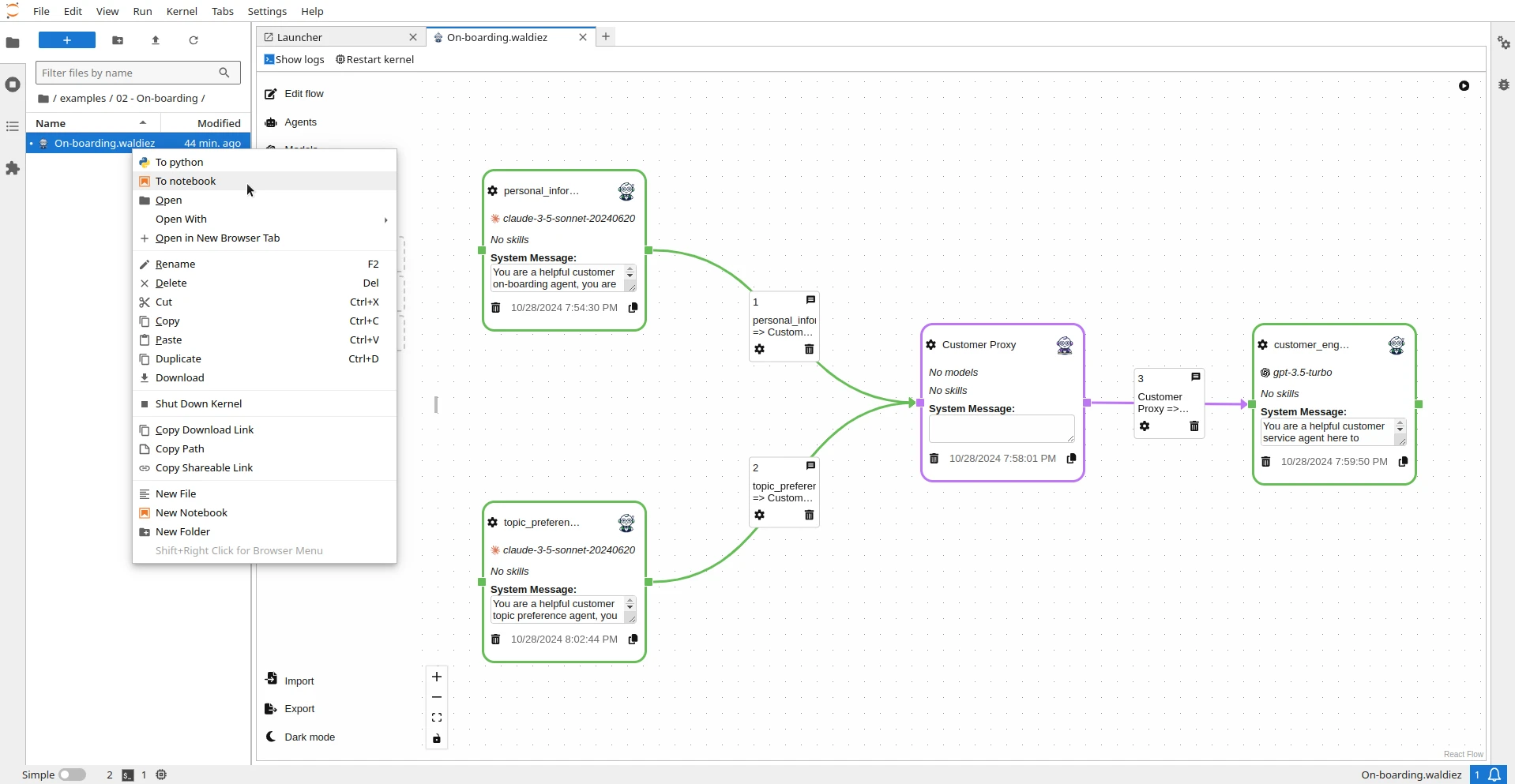The height and width of the screenshot is (784, 1515).
Task: Toggle the canvas lock control
Action: pos(436,739)
